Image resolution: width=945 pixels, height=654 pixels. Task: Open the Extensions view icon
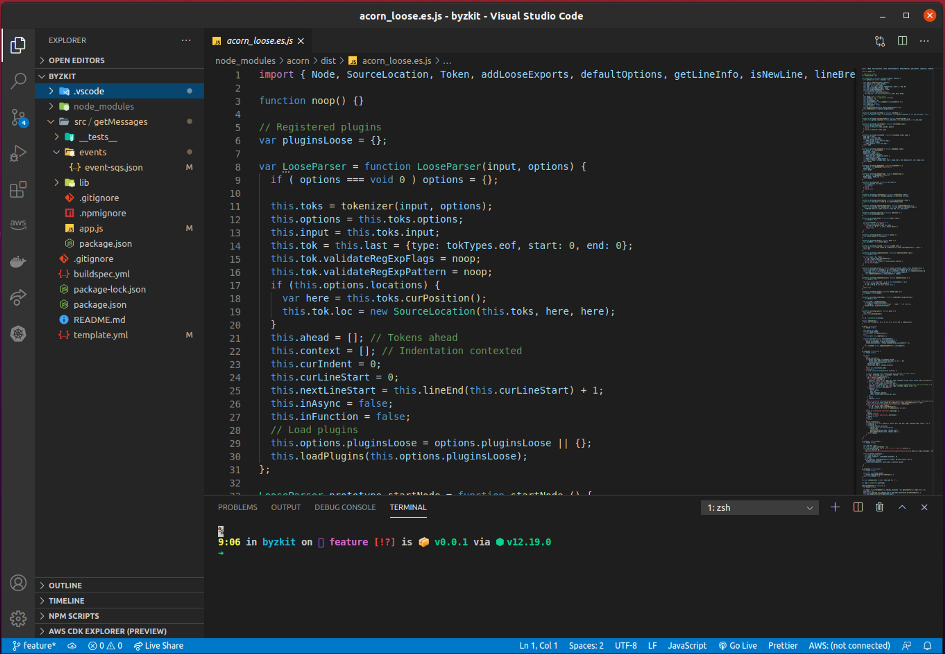18,189
